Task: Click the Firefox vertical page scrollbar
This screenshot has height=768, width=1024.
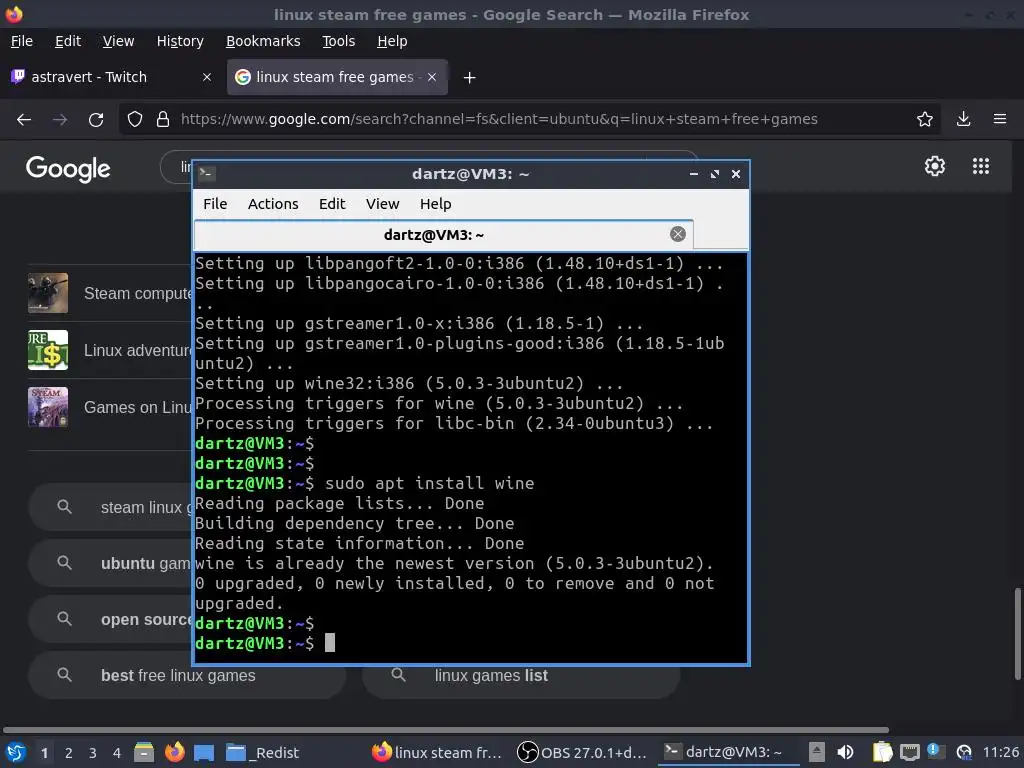Action: (x=1017, y=633)
